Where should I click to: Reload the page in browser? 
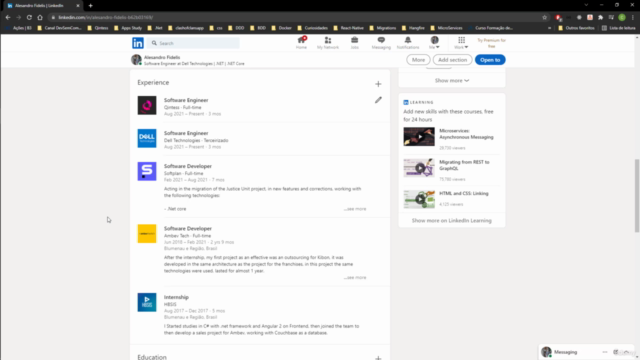coord(29,18)
